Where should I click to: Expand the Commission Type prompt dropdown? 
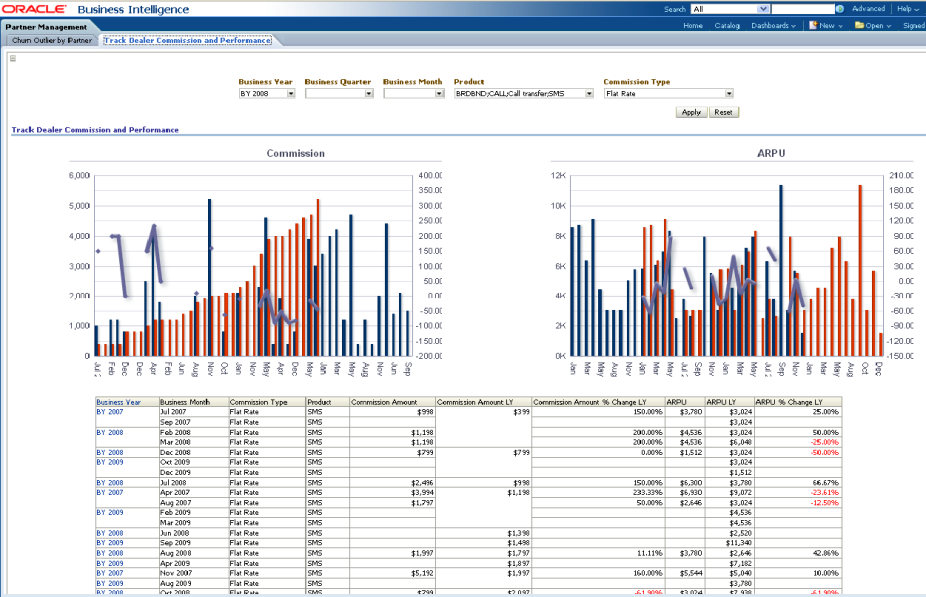tap(729, 93)
